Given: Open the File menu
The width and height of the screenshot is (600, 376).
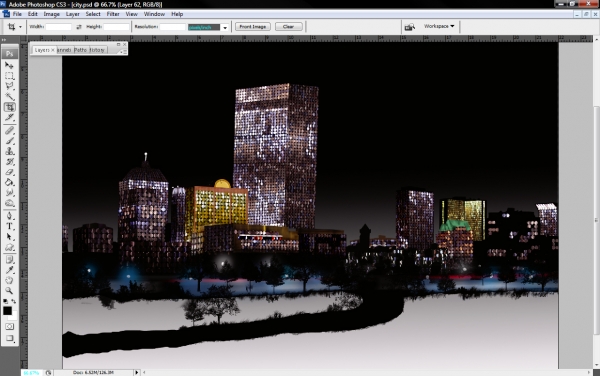Looking at the screenshot, I should [x=17, y=14].
